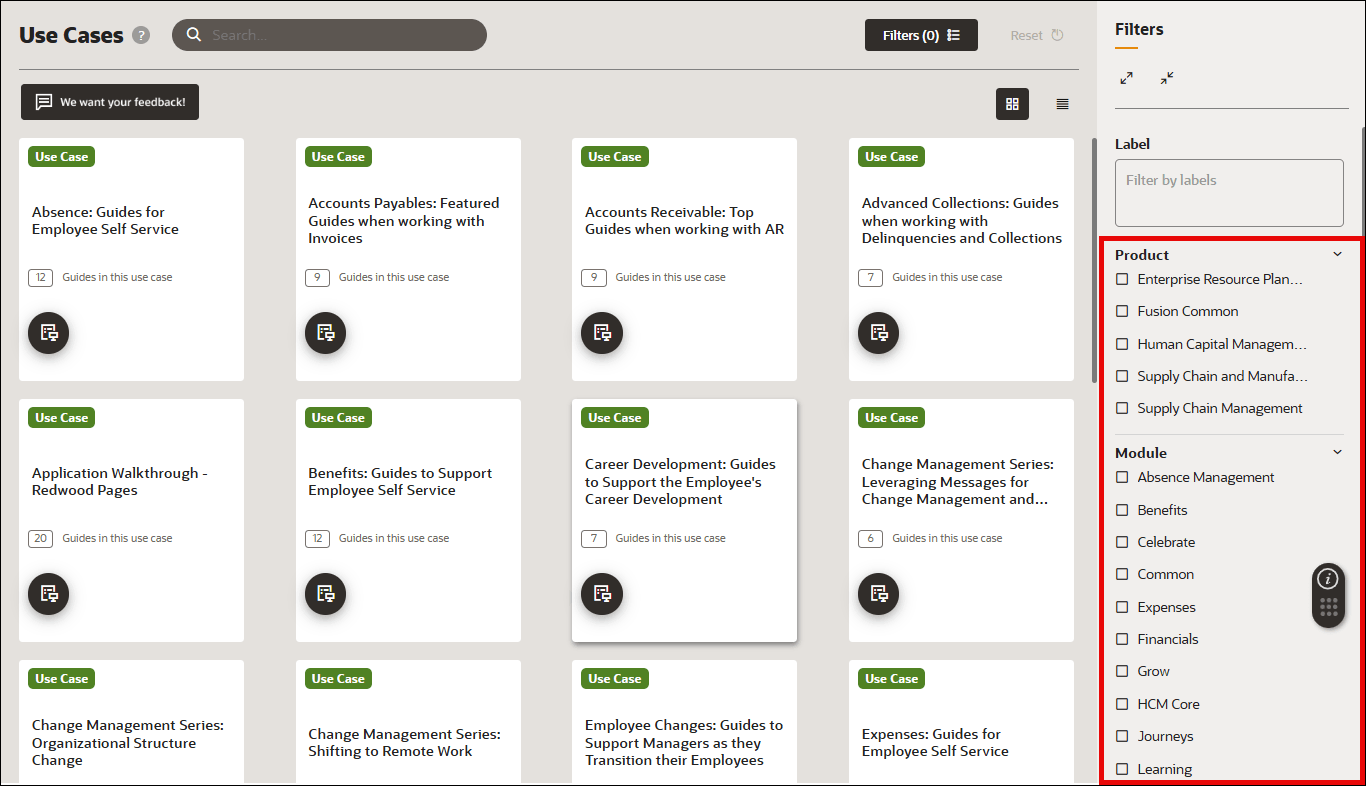Viewport: 1366px width, 786px height.
Task: Open Accounts Payables: Featured Guides title
Action: pos(404,220)
